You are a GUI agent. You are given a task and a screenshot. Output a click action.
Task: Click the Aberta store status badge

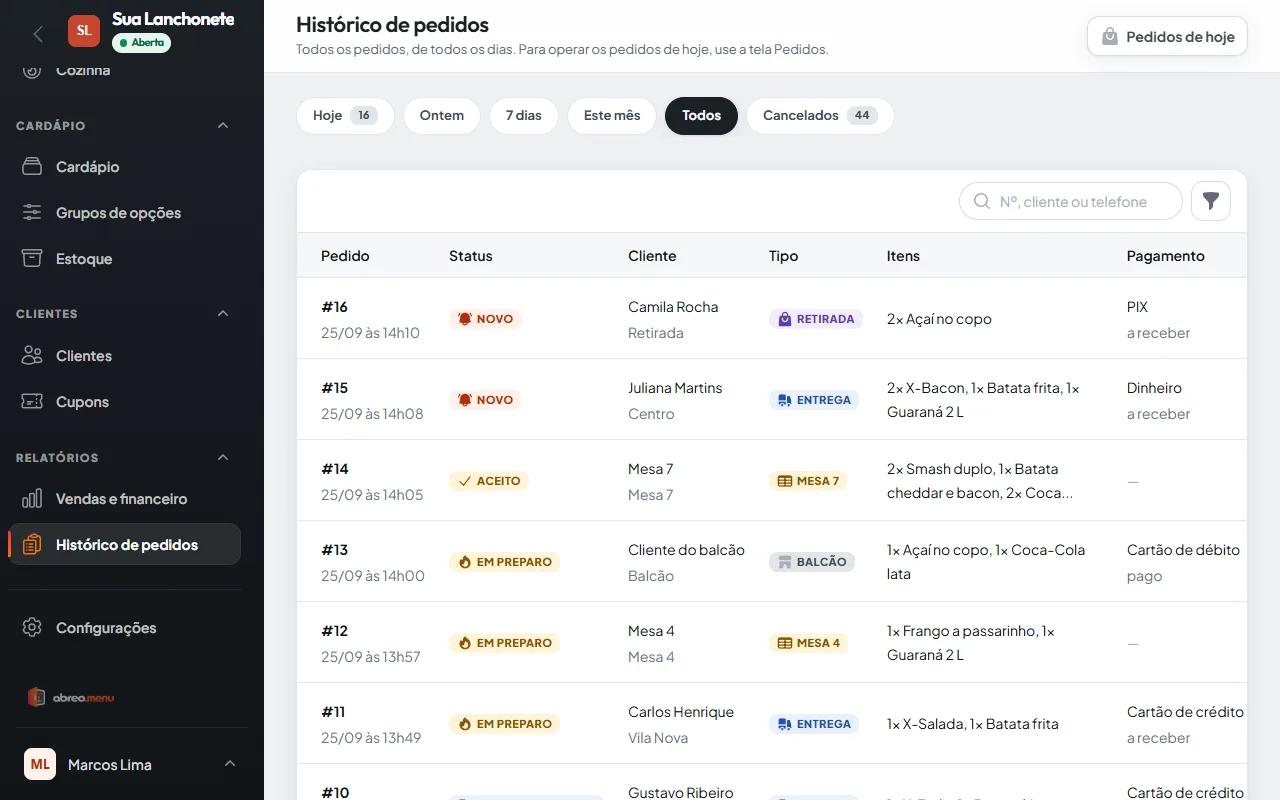[x=141, y=43]
